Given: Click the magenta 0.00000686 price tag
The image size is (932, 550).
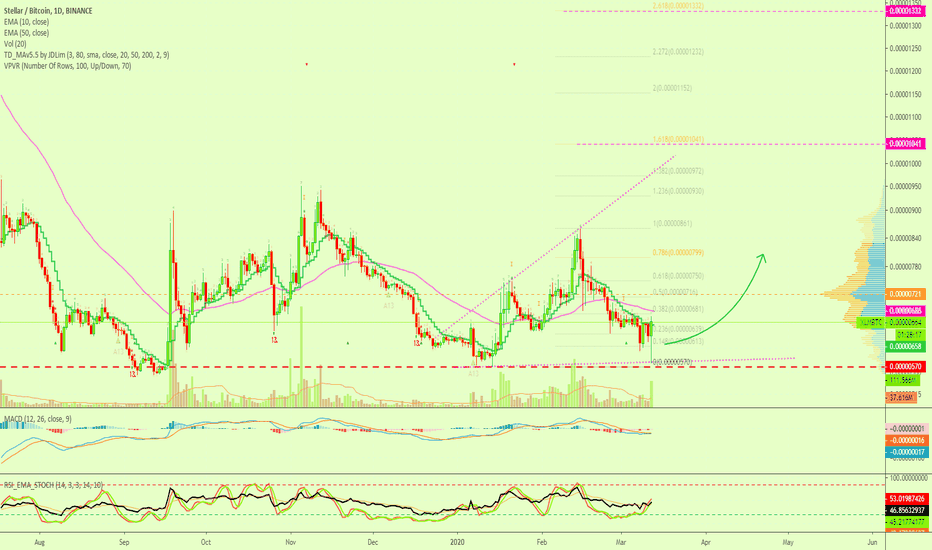Looking at the screenshot, I should (x=905, y=311).
